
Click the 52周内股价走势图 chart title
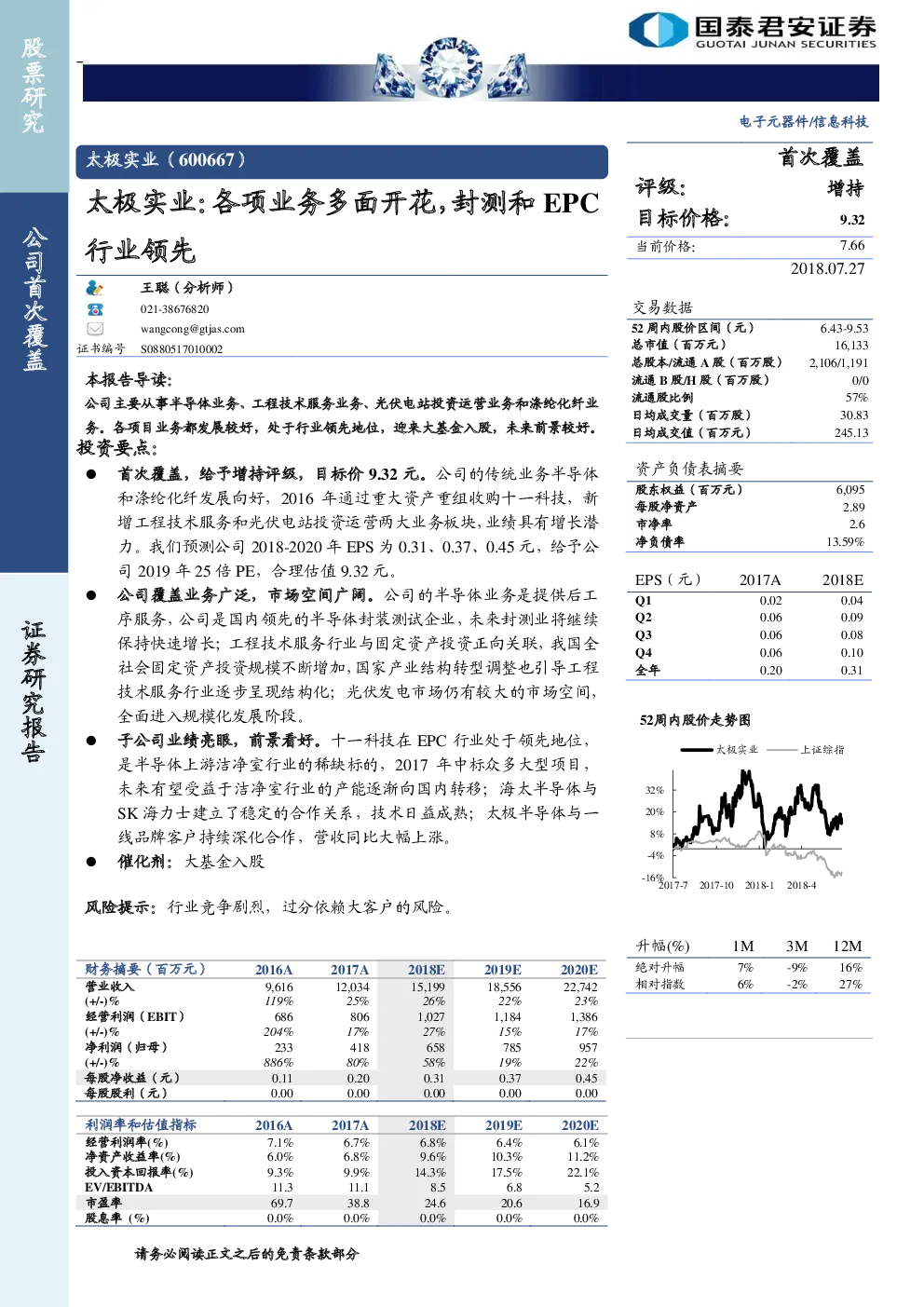[x=696, y=720]
